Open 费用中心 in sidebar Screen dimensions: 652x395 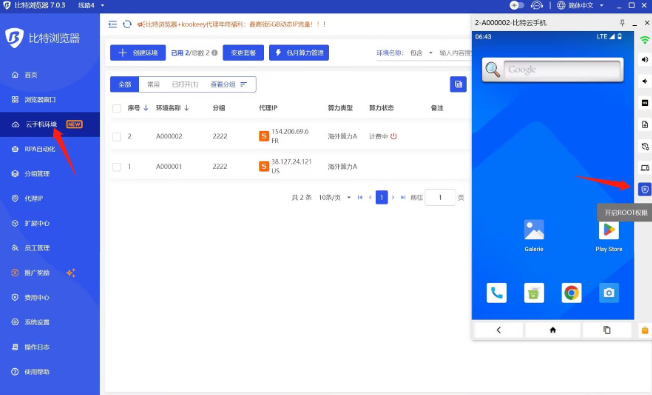click(31, 298)
